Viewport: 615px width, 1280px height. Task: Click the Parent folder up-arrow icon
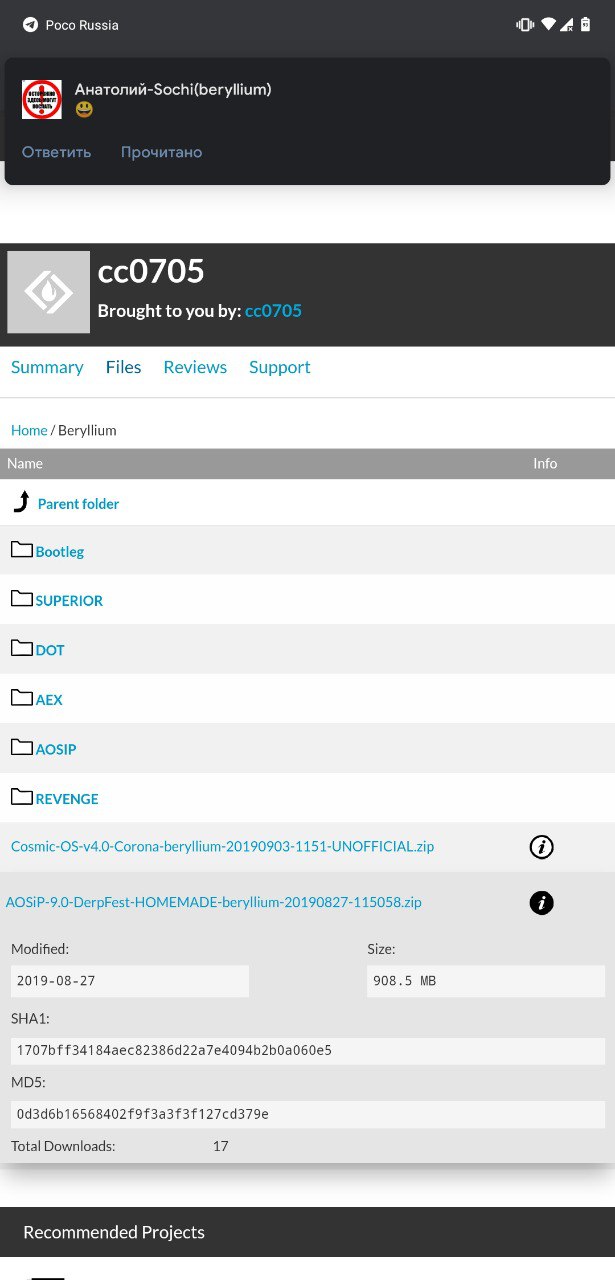[x=21, y=502]
